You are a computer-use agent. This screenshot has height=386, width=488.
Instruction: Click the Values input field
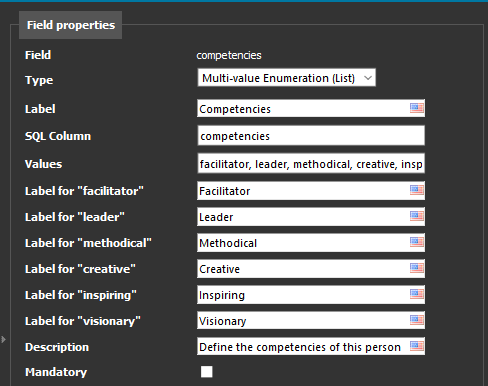pyautogui.click(x=311, y=163)
